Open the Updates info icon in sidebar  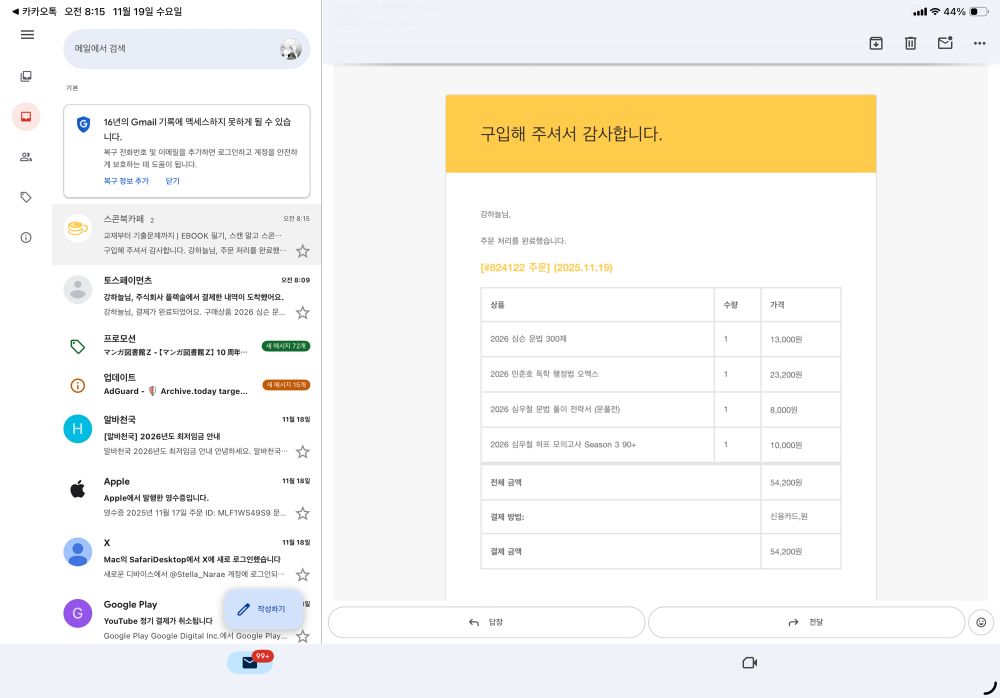pos(26,237)
